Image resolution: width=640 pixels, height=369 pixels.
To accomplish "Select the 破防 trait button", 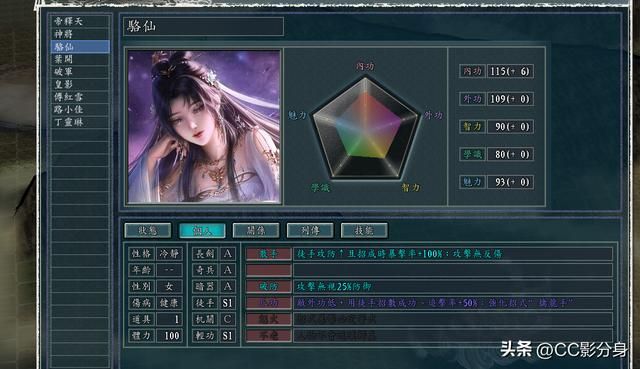I will point(269,287).
